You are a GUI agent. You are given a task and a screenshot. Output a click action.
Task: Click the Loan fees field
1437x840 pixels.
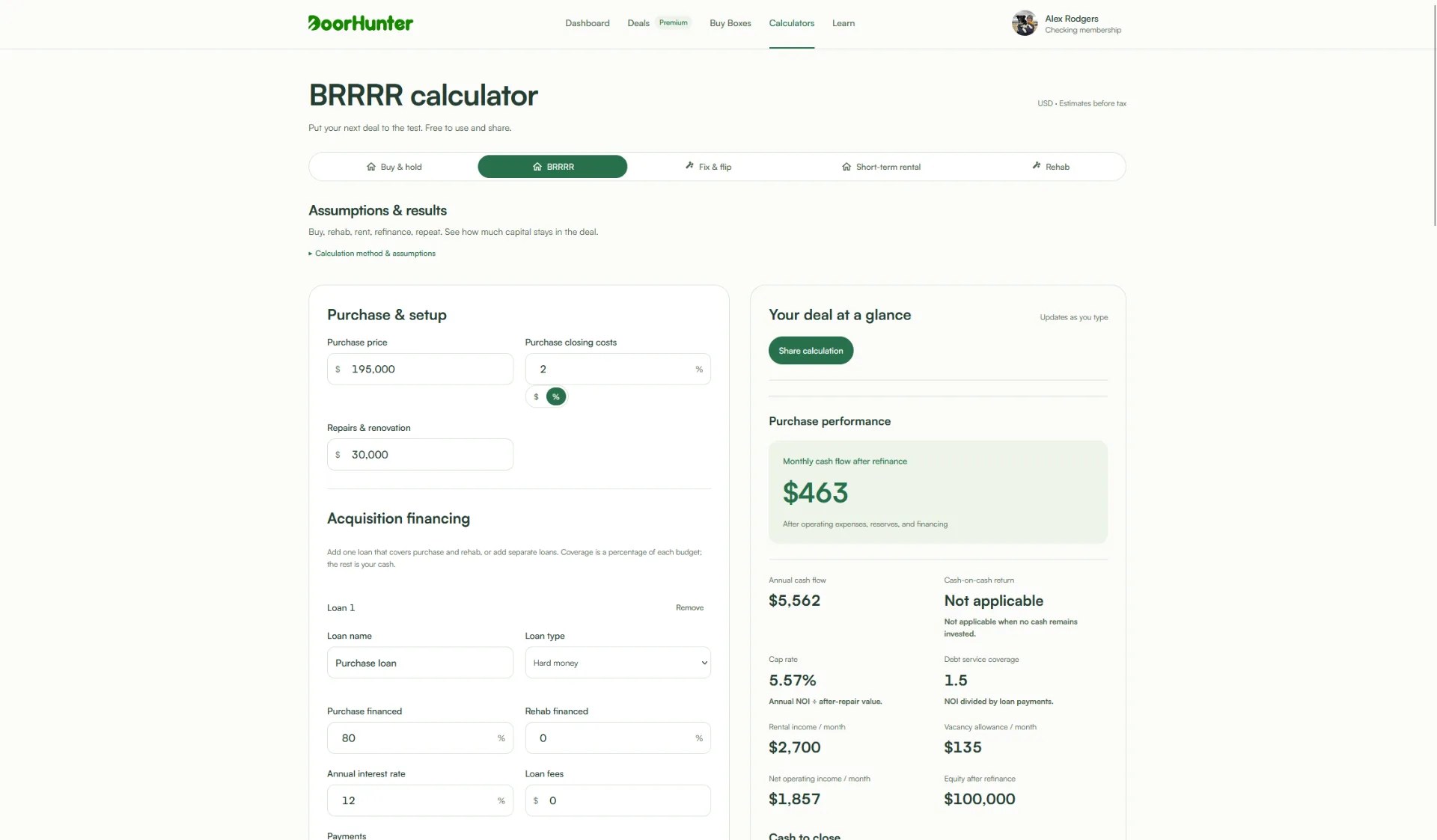(x=617, y=801)
